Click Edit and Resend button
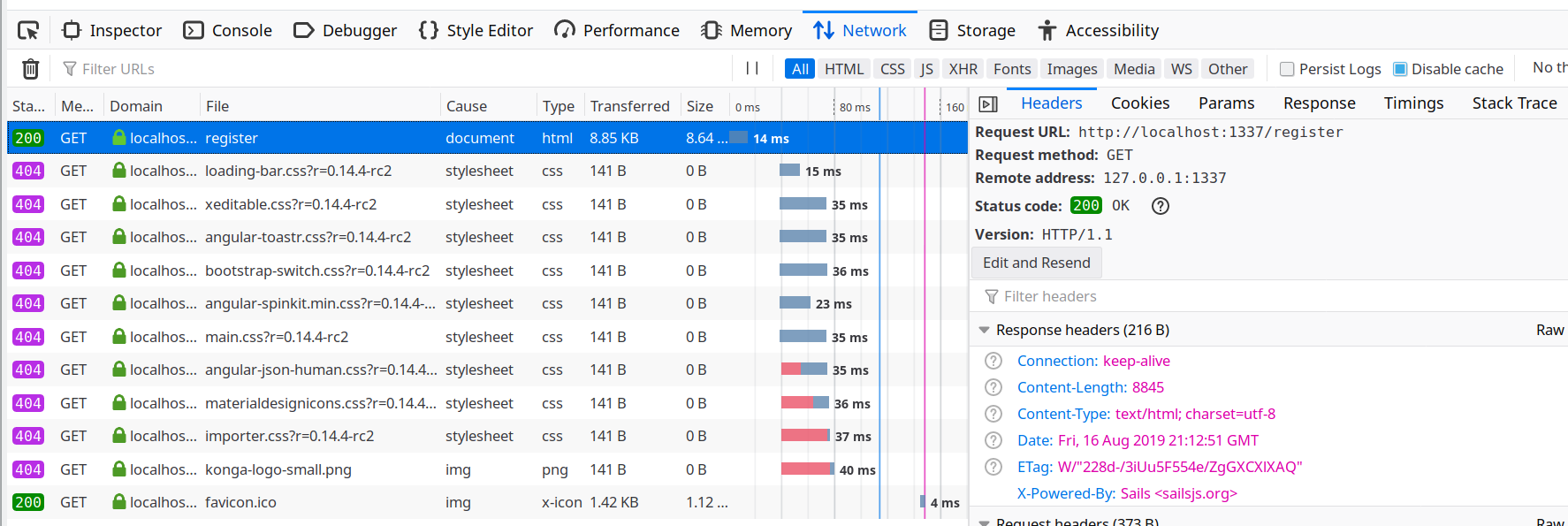This screenshot has width=1568, height=526. coord(1036,263)
